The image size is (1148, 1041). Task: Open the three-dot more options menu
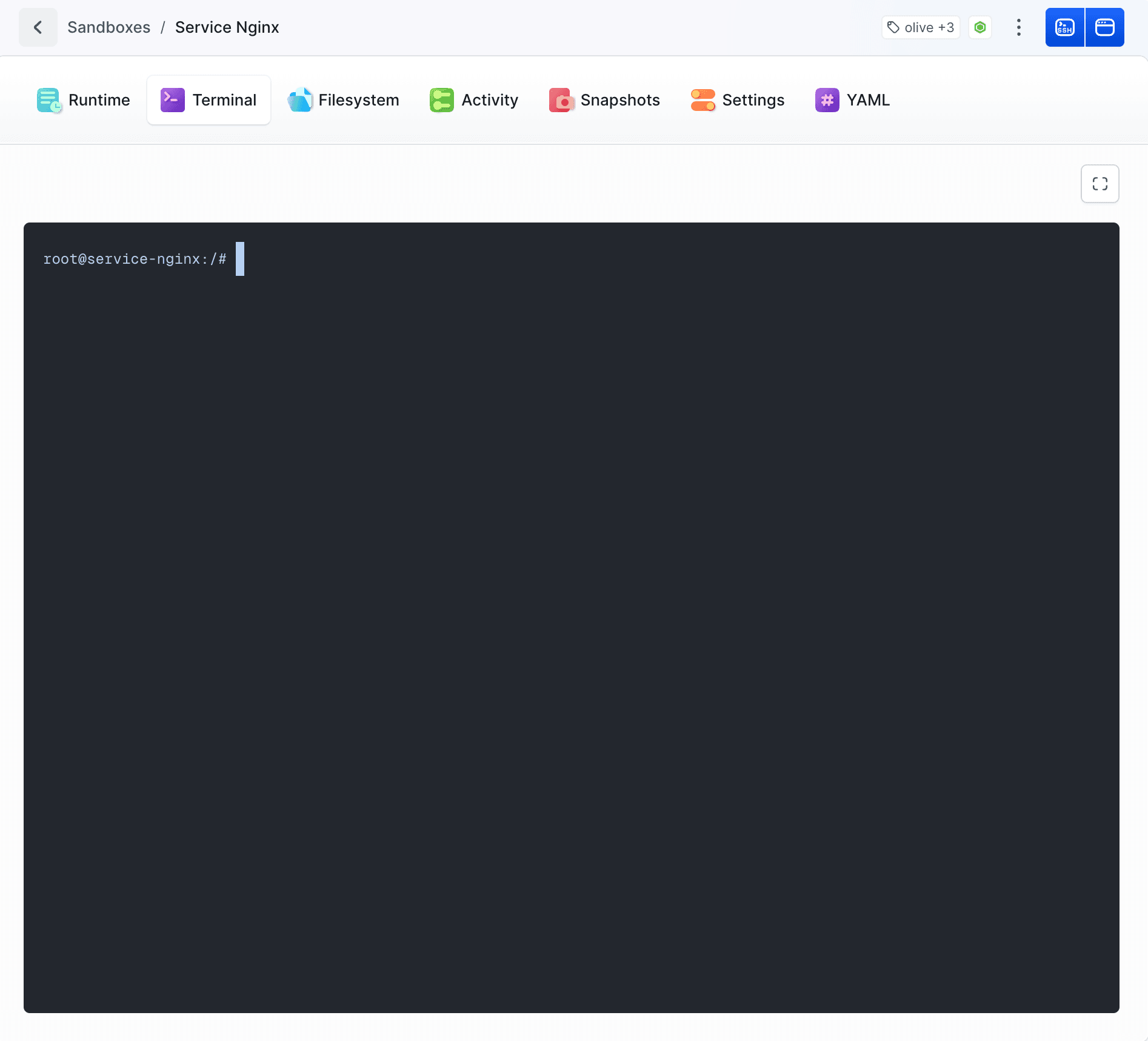click(x=1018, y=27)
